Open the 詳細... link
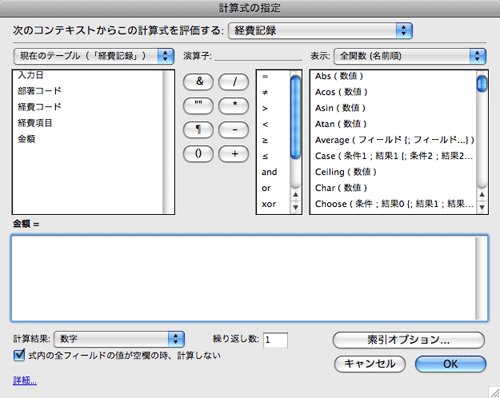The width and height of the screenshot is (500, 398). pos(25,380)
